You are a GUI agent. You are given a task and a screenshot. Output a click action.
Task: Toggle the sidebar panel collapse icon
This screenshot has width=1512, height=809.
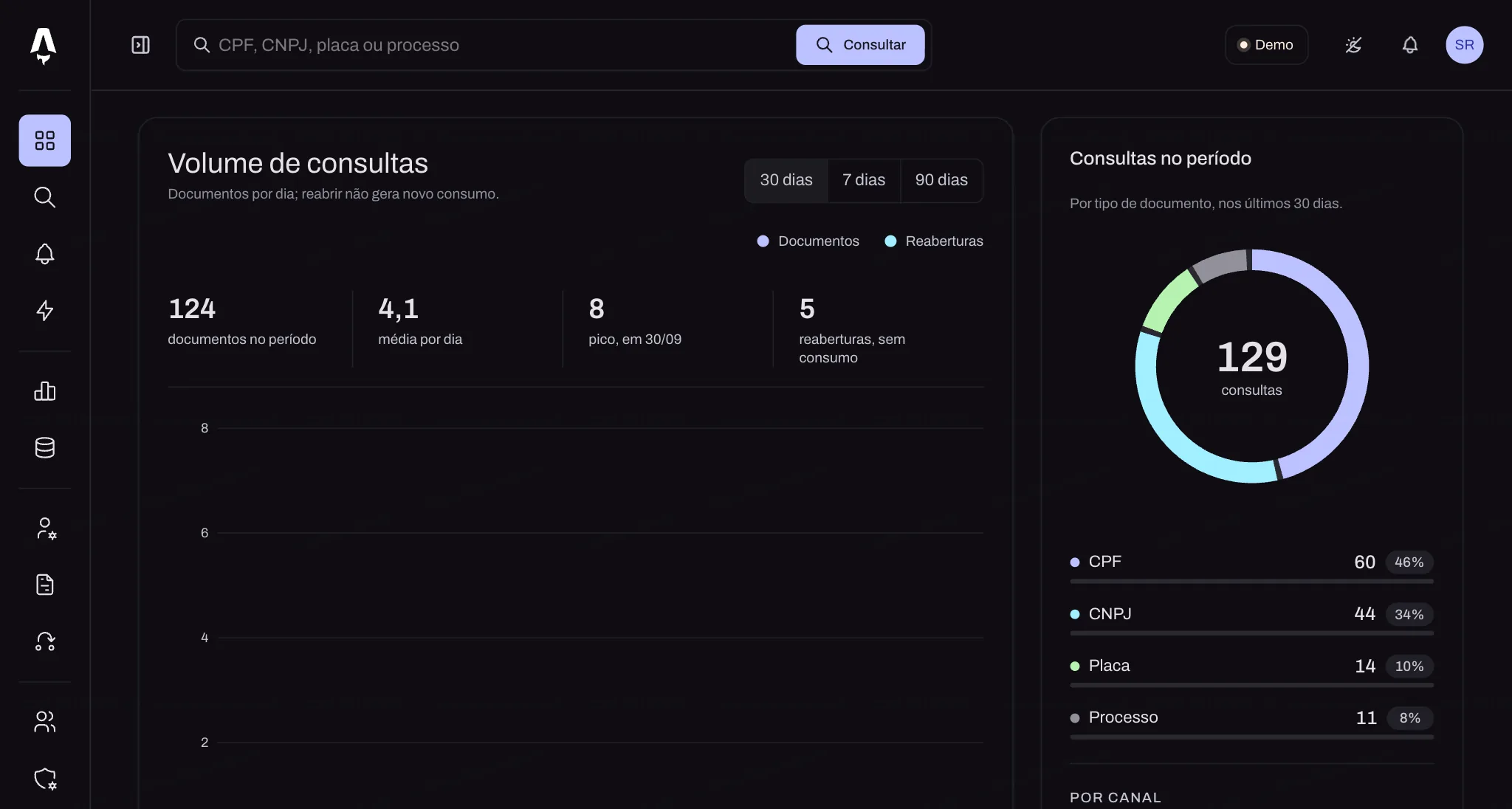[x=140, y=45]
